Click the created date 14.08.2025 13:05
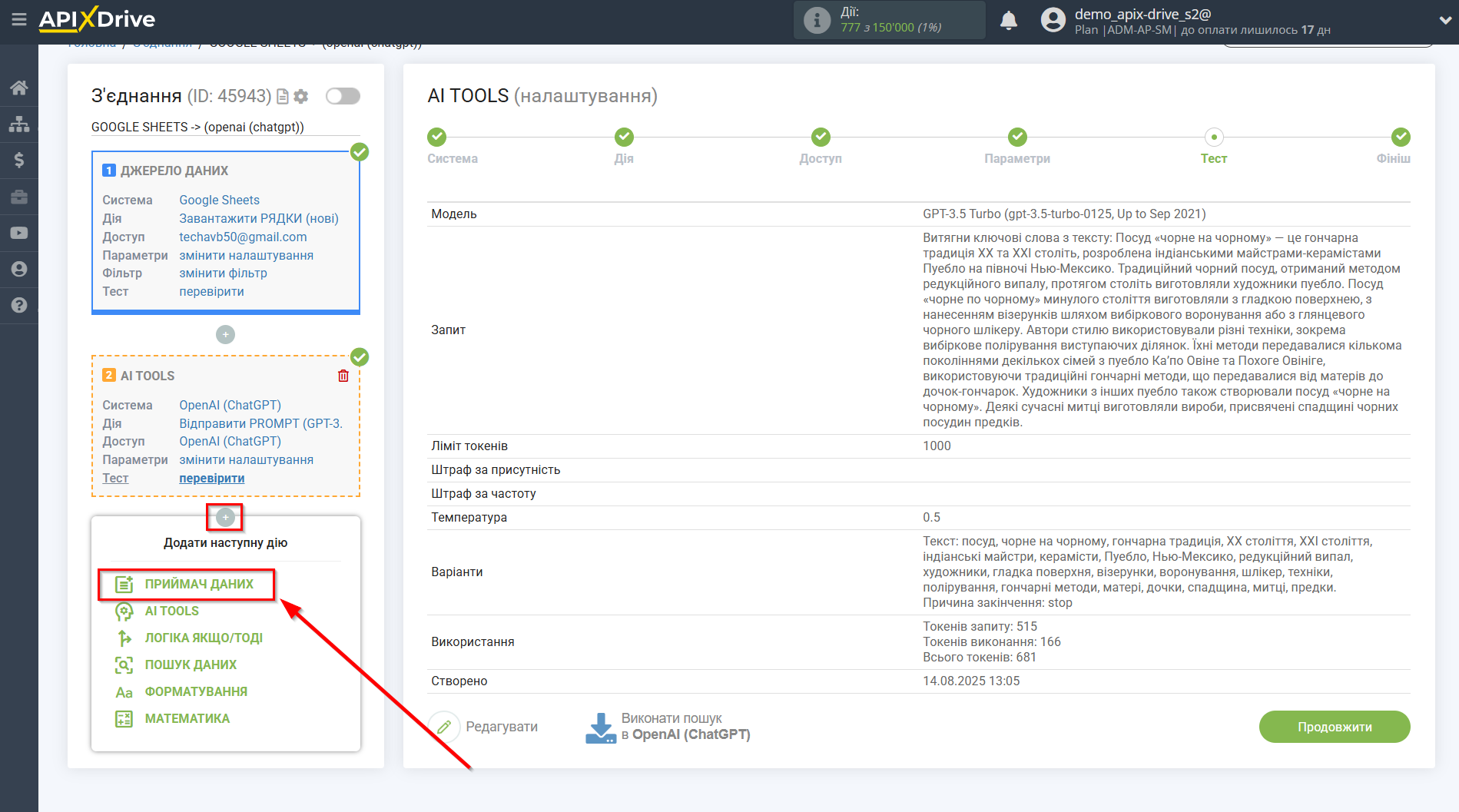Screen dimensions: 1459x812 (x=971, y=681)
